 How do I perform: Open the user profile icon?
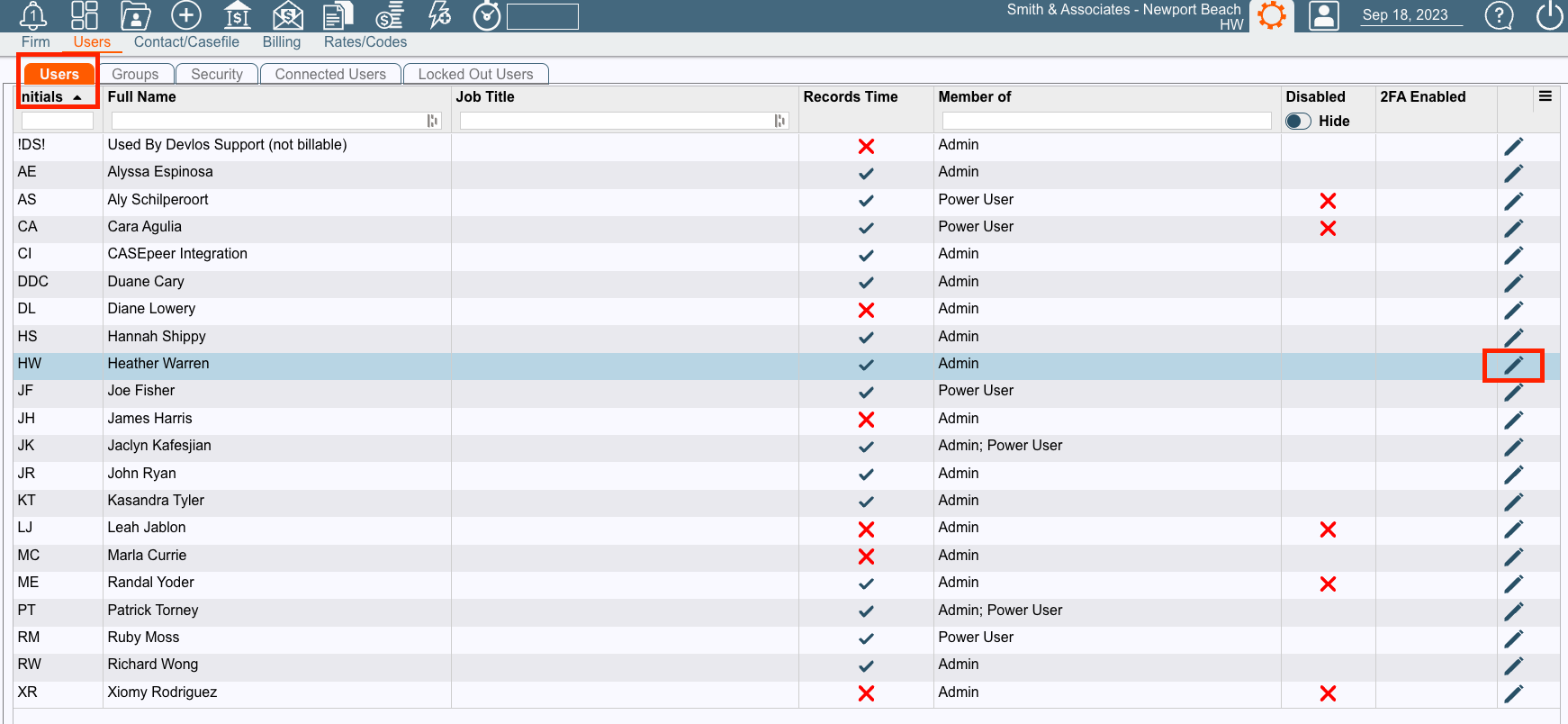[x=1324, y=15]
